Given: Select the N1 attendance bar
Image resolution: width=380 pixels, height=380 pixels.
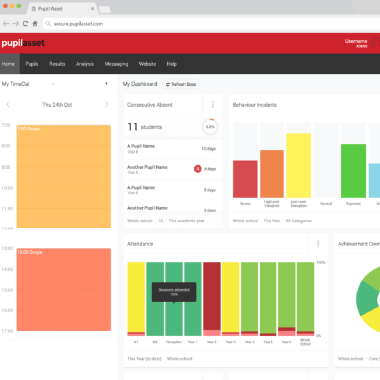Looking at the screenshot, I should click(136, 299).
